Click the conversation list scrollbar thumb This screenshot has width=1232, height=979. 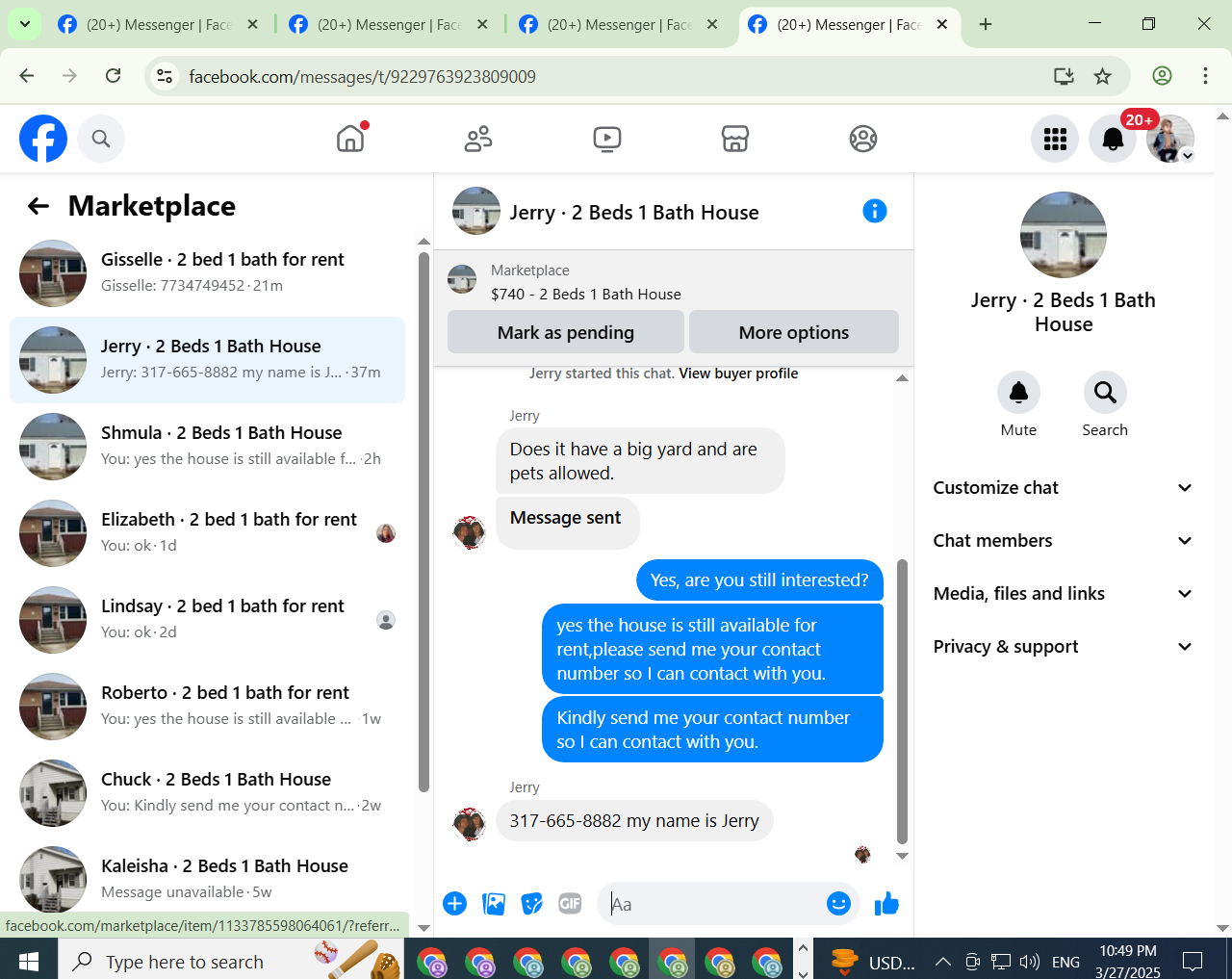pyautogui.click(x=423, y=523)
